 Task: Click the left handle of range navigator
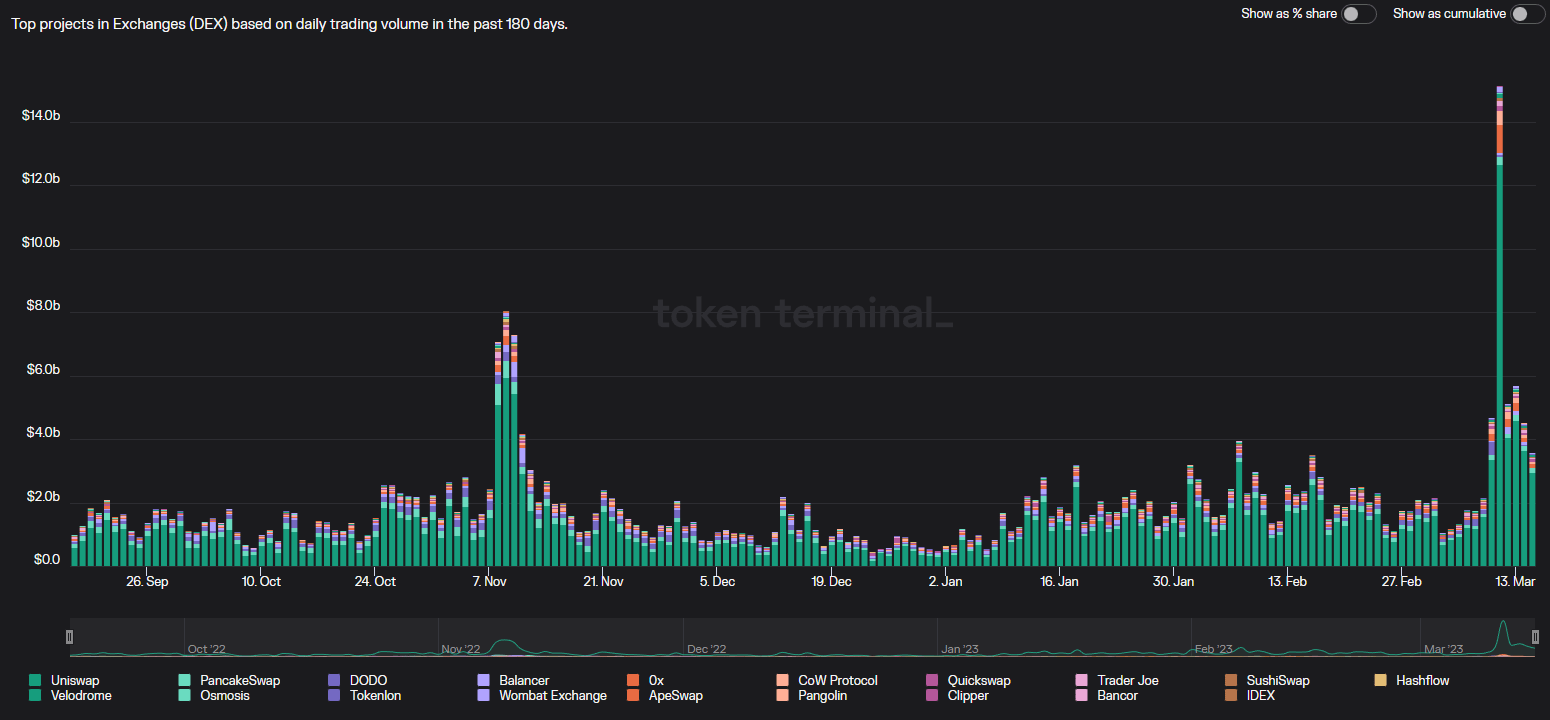coord(69,637)
